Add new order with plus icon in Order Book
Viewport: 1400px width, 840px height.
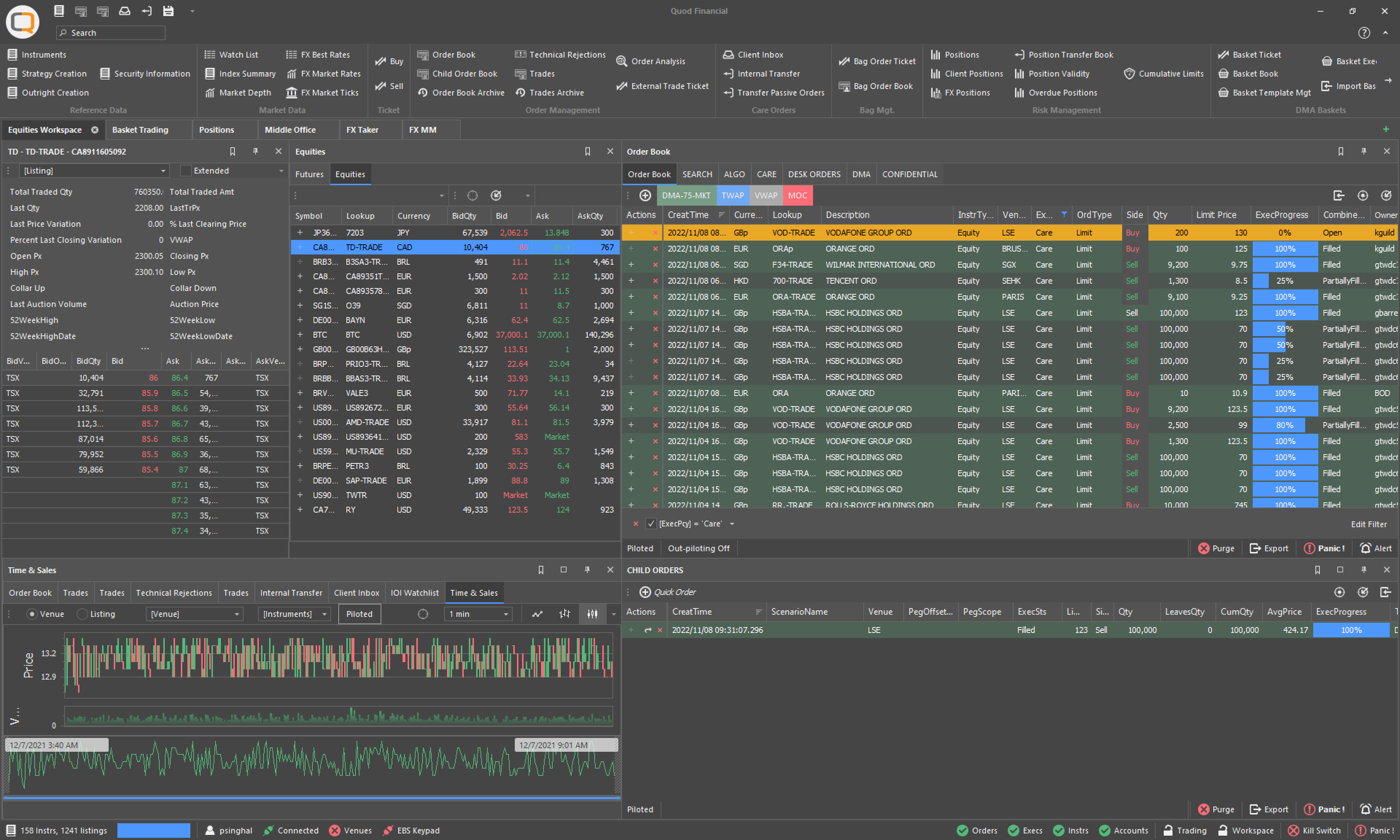coord(645,195)
